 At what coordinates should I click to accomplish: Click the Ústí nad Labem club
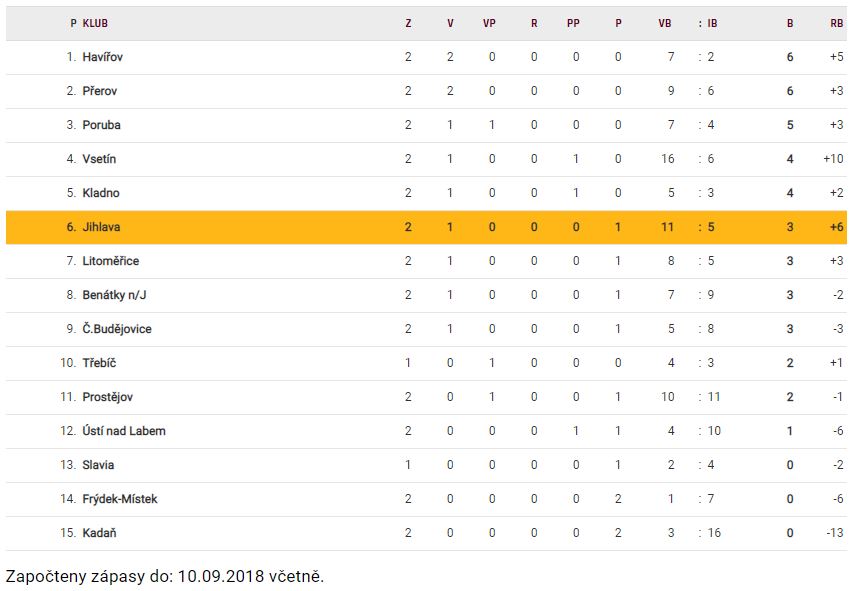point(124,431)
